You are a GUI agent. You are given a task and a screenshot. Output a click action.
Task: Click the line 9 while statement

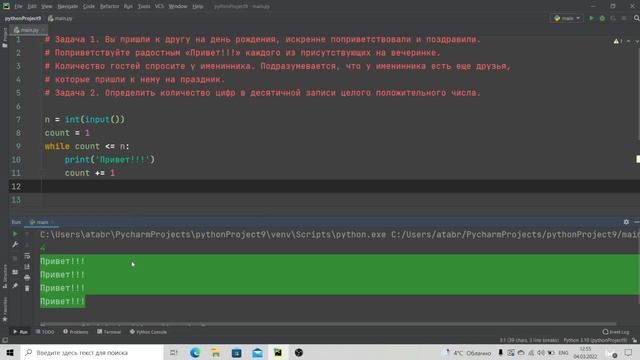click(x=87, y=146)
